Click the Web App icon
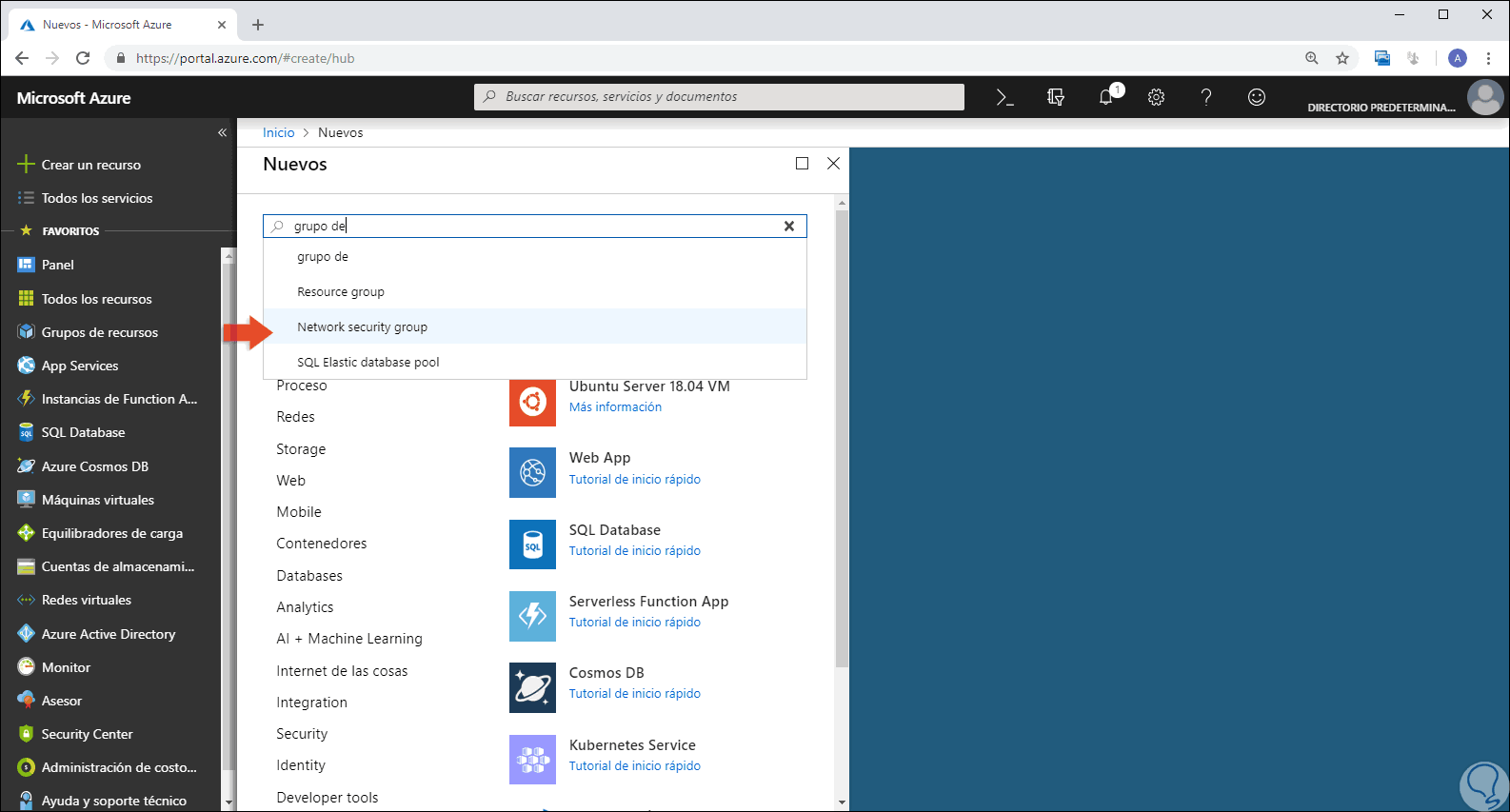Screen dimensions: 1510x812 (x=532, y=473)
